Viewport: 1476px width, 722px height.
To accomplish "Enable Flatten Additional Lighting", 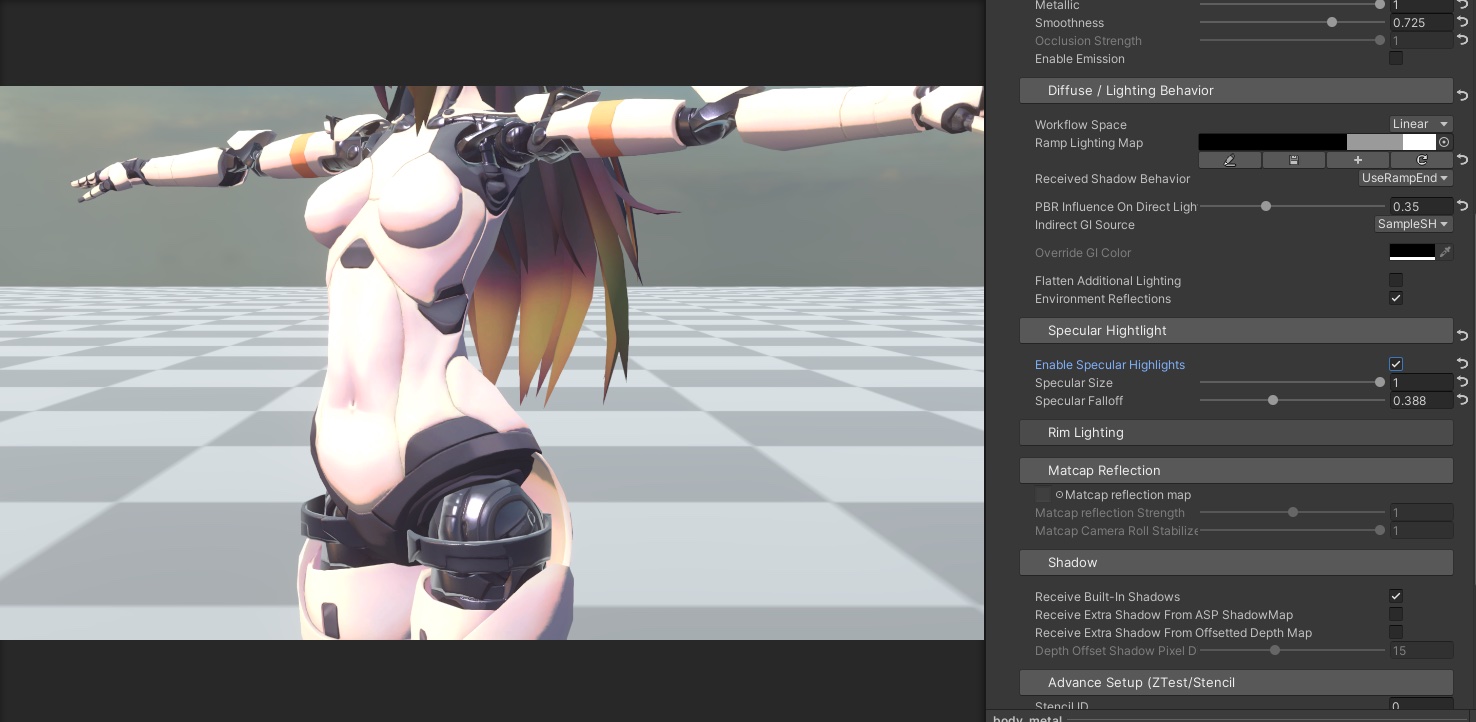I will [x=1396, y=281].
